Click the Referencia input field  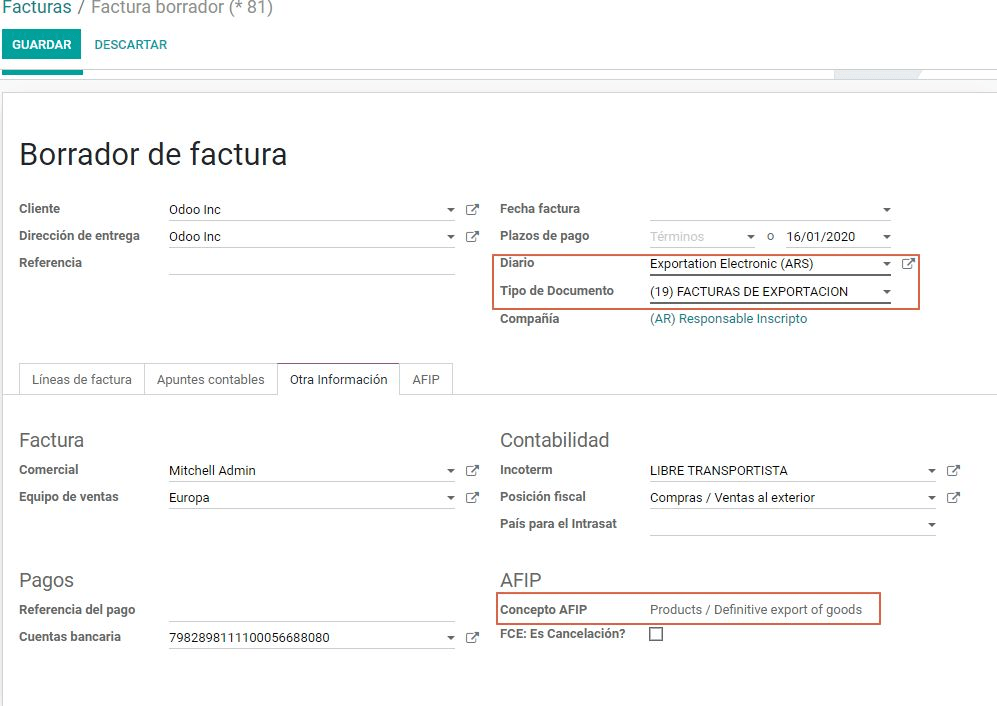(x=311, y=264)
